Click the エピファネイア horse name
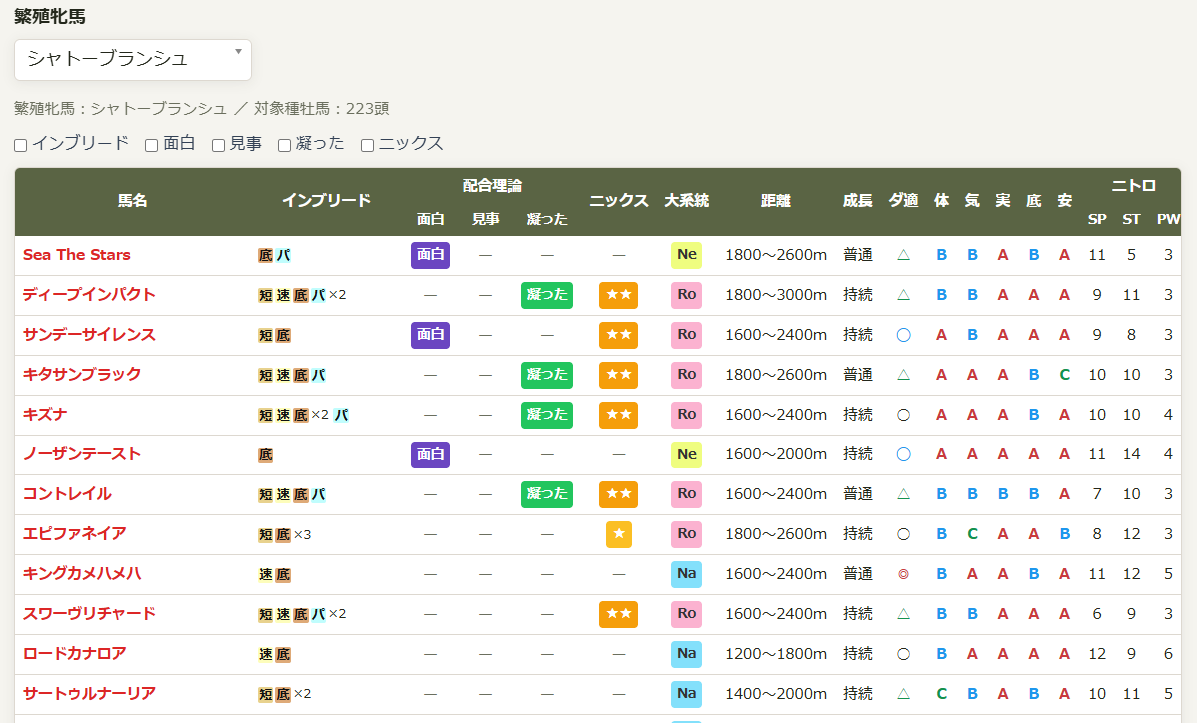1197x723 pixels. (75, 534)
